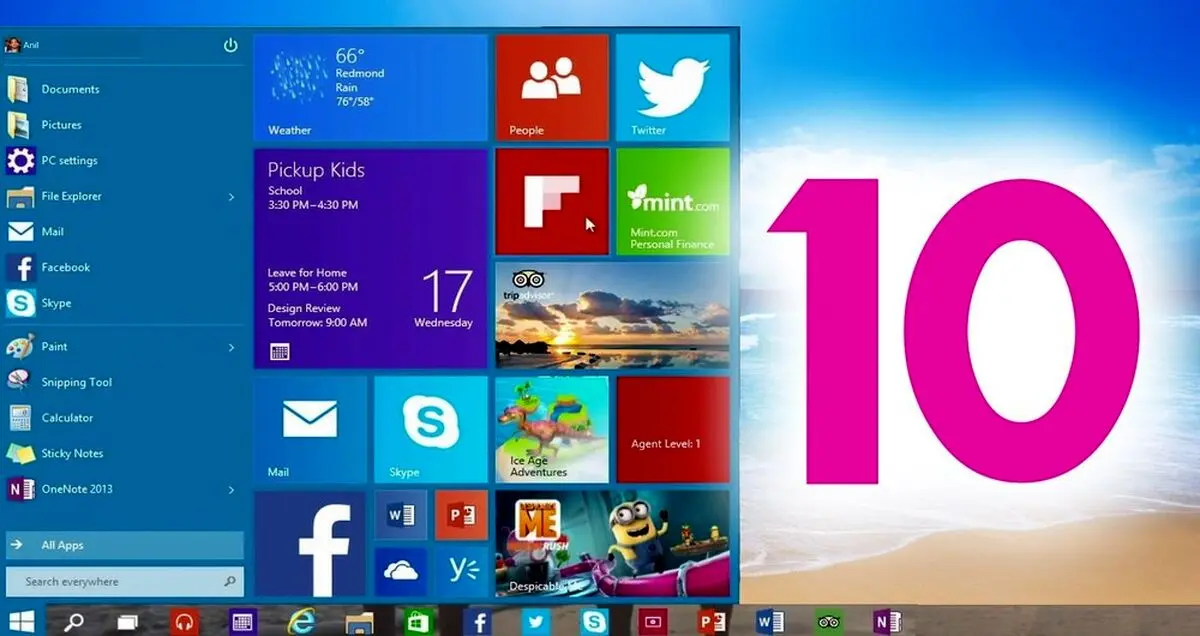Launch Snipping Tool from Start list
Viewport: 1200px width, 636px height.
pos(124,382)
